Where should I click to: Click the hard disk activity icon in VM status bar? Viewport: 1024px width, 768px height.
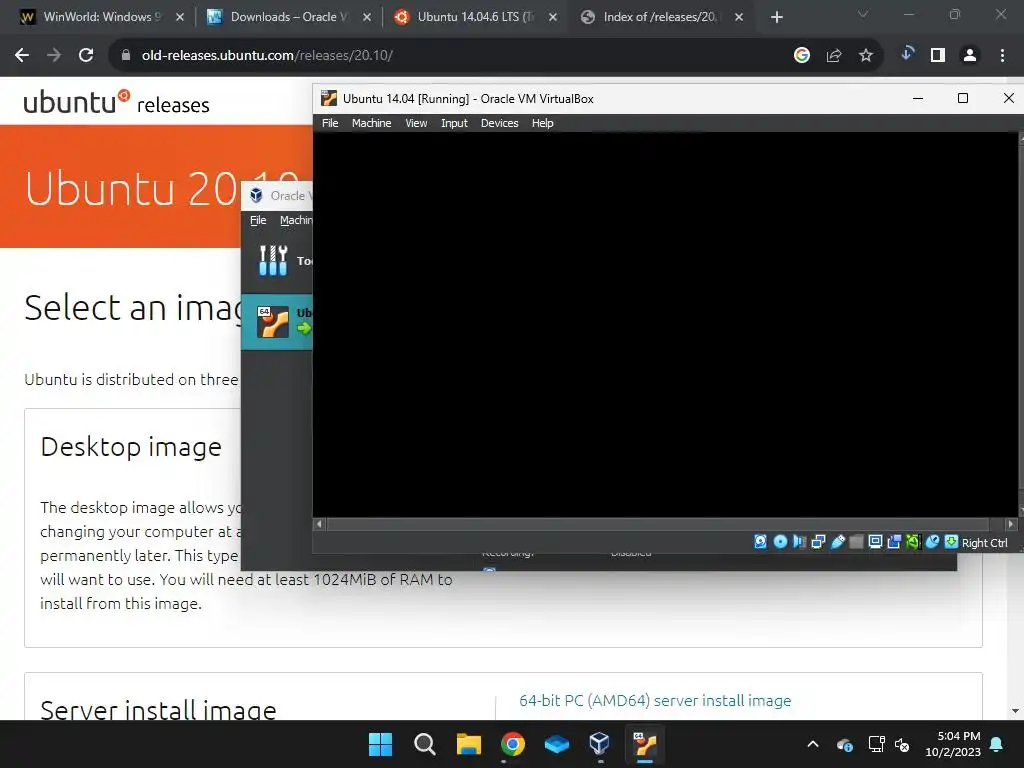pos(760,541)
